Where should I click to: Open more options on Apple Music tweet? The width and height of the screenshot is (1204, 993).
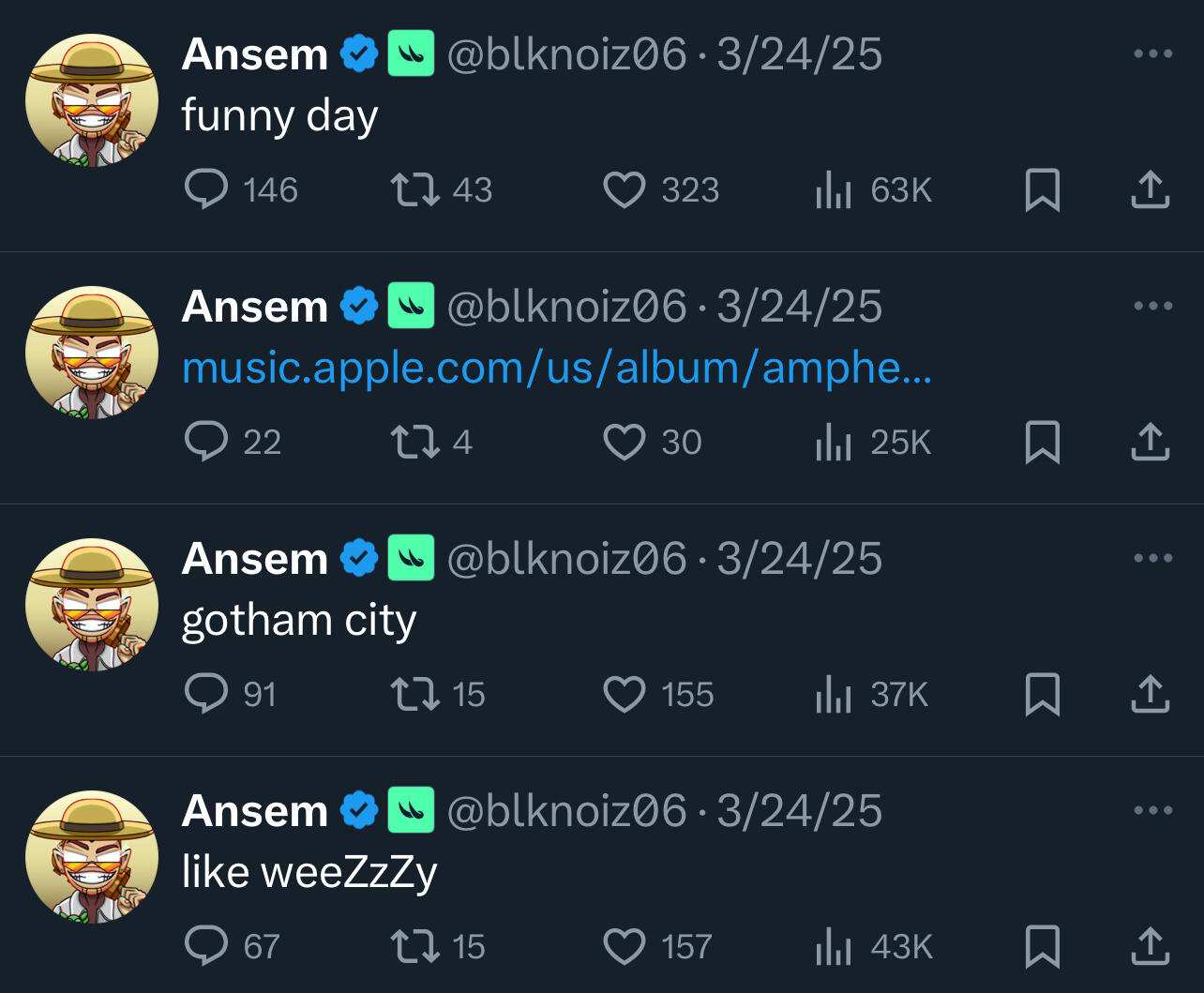[1152, 306]
